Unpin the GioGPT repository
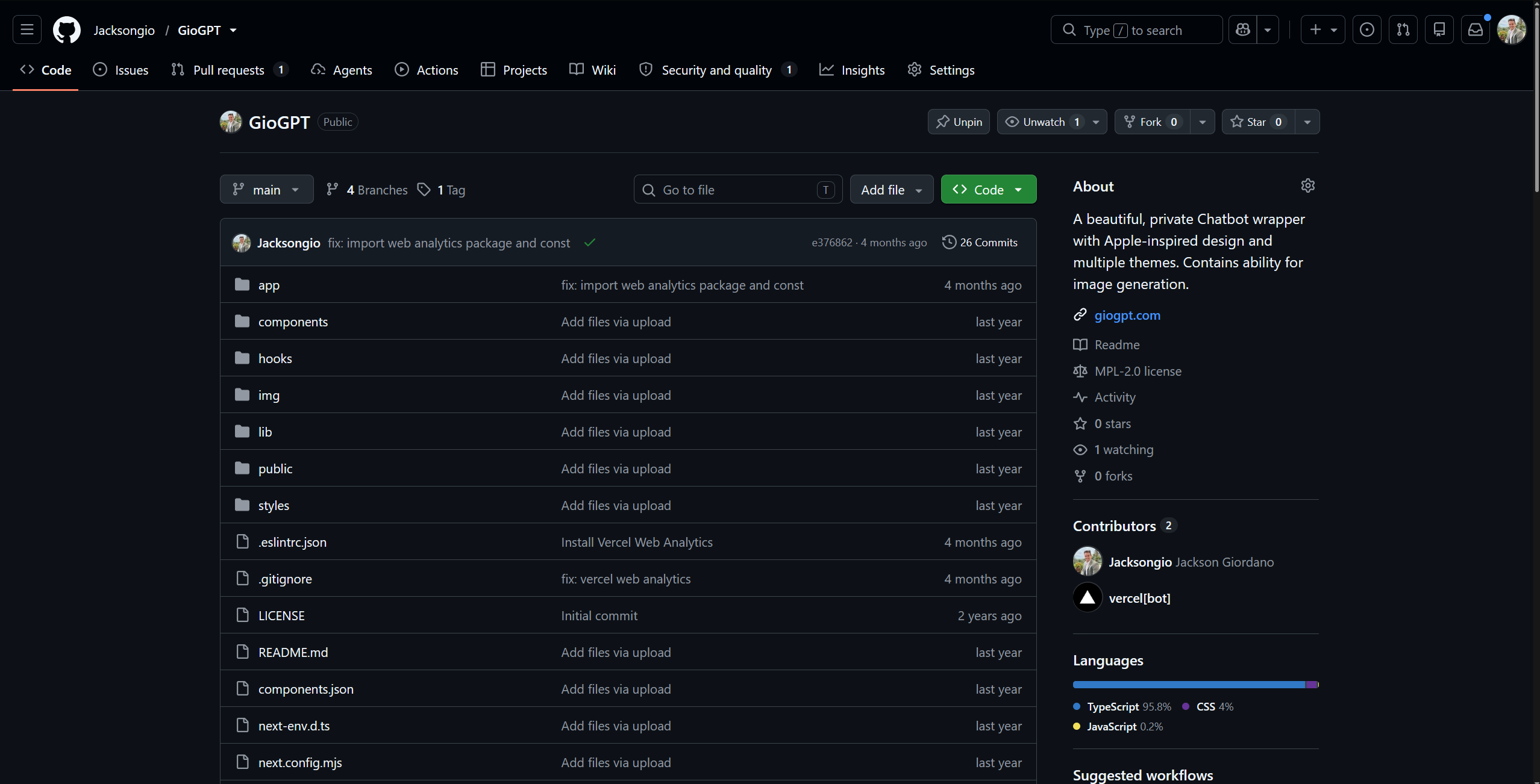Screen dimensions: 1540x784 click(x=959, y=122)
